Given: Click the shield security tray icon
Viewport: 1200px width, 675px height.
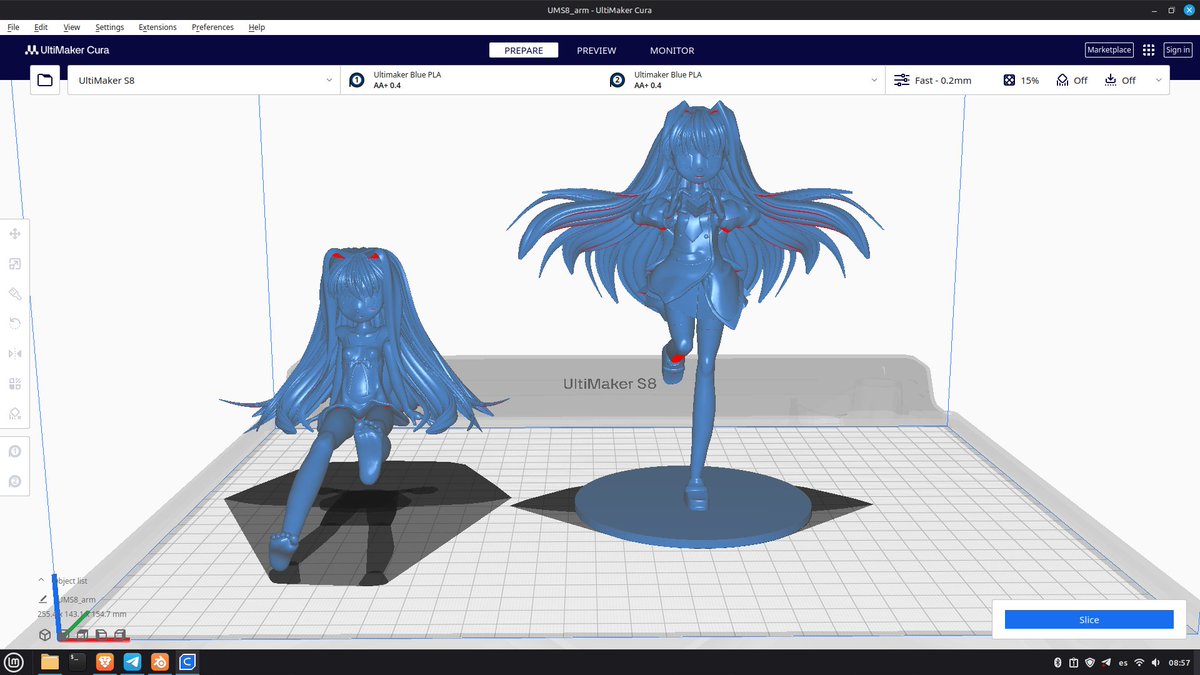Looking at the screenshot, I should pyautogui.click(x=1089, y=662).
